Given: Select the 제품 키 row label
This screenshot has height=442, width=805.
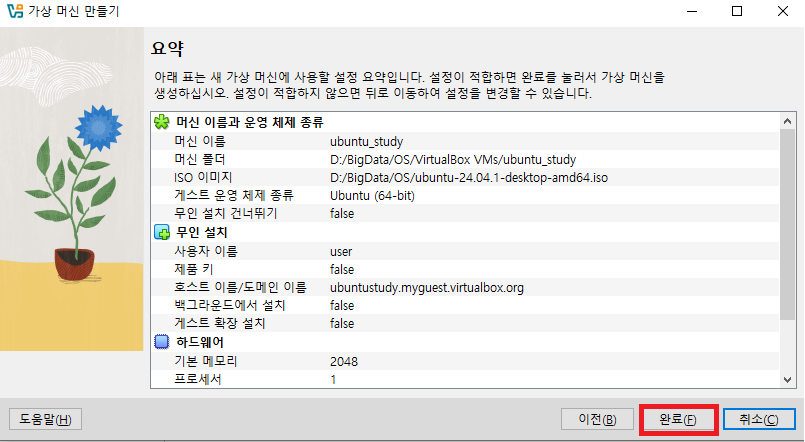Looking at the screenshot, I should 194,269.
